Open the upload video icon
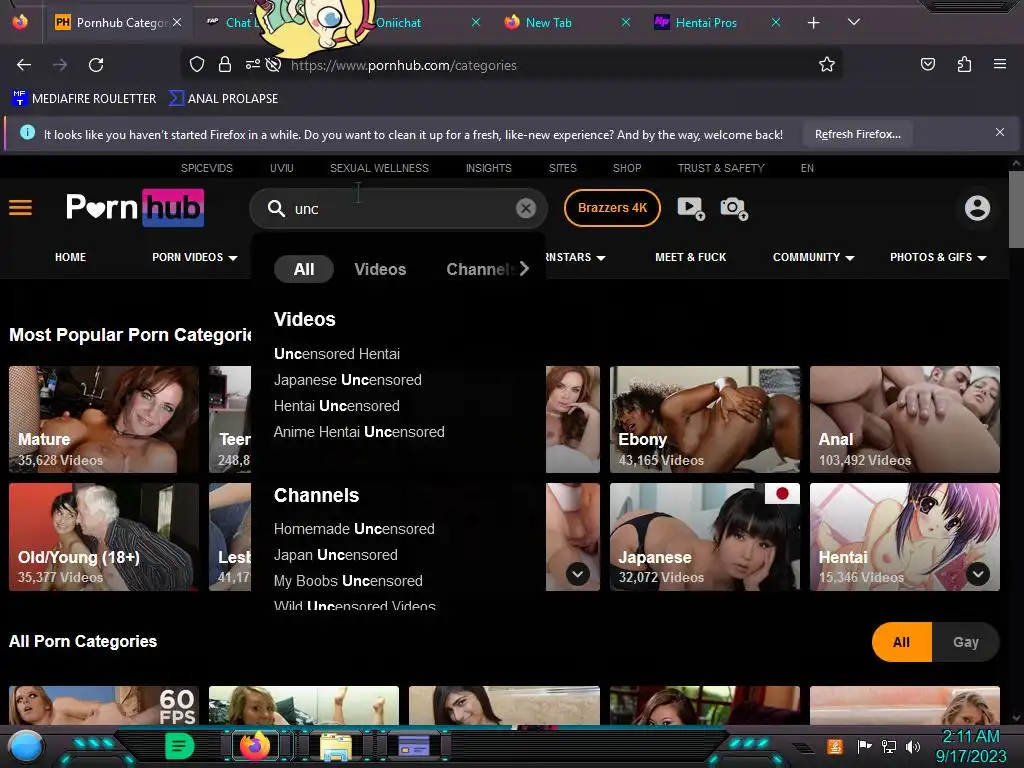 click(x=691, y=208)
